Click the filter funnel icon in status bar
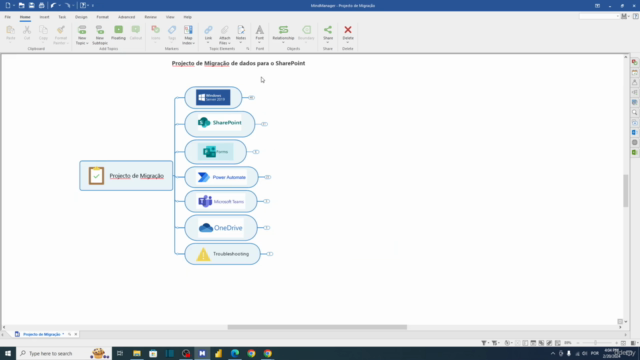Screen dimensions: 640x360 pyautogui.click(x=484, y=343)
